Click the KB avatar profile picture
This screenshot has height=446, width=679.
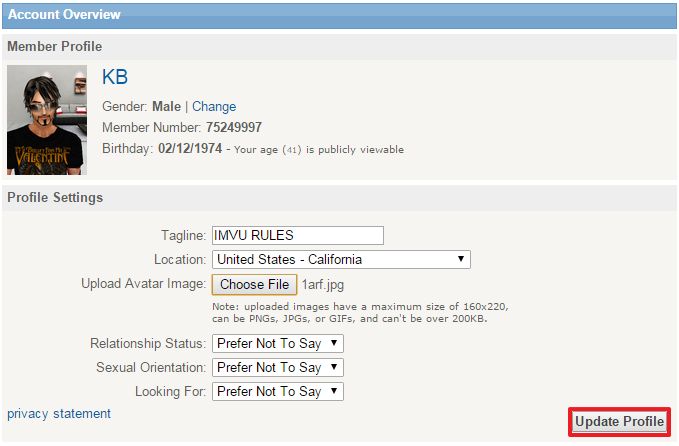point(47,120)
